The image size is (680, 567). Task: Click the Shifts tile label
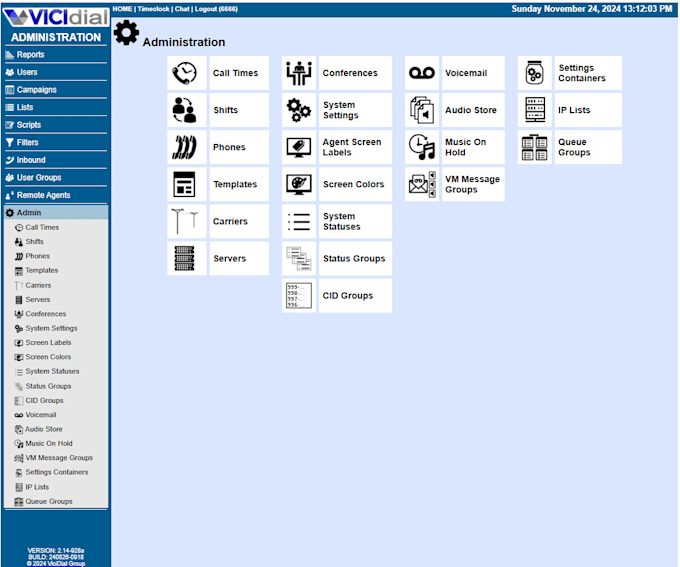pyautogui.click(x=239, y=110)
